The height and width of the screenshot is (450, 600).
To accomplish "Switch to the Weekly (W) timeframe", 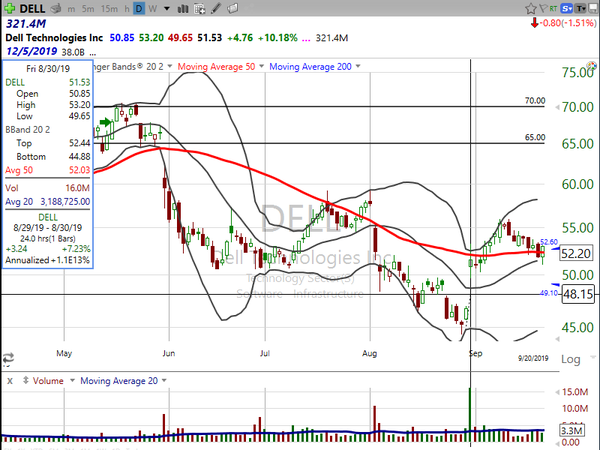I will click(154, 8).
